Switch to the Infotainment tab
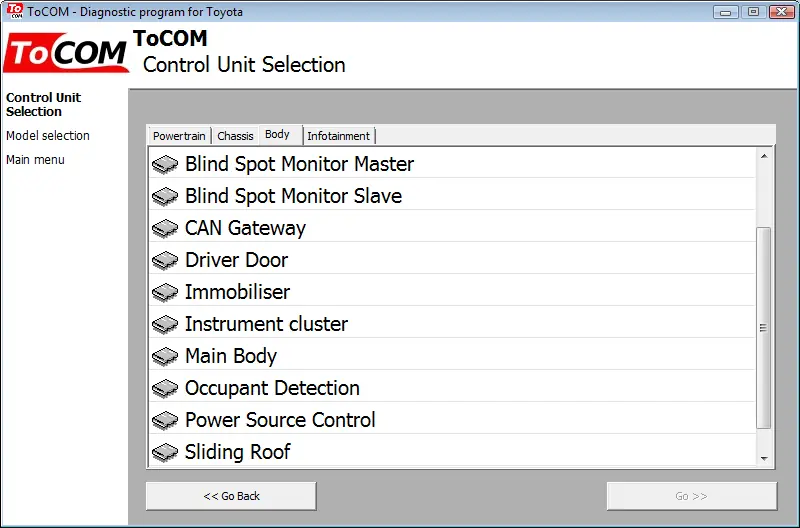This screenshot has height=528, width=800. 338,136
